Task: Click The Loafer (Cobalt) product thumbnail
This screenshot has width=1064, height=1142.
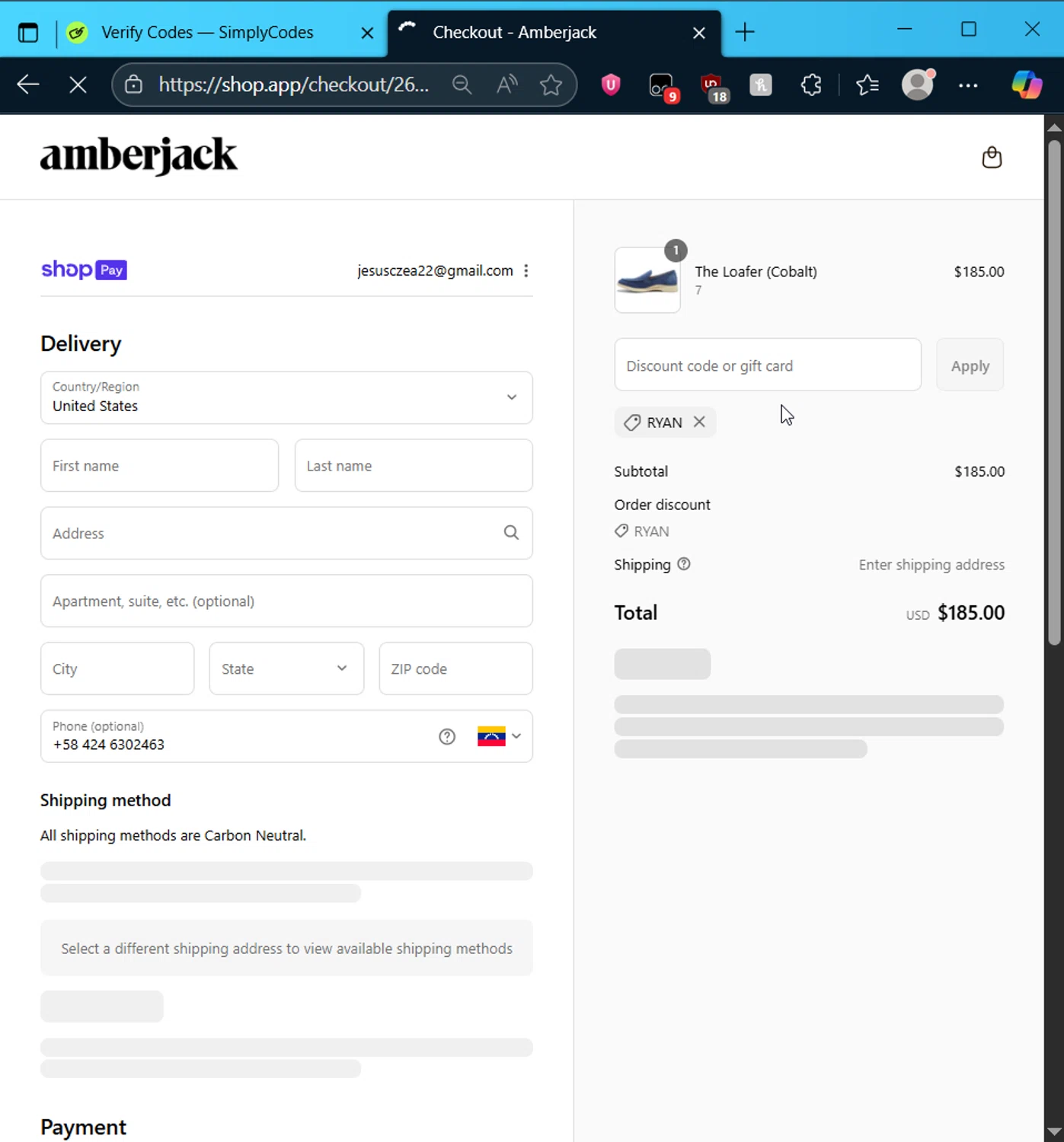Action: pyautogui.click(x=647, y=280)
